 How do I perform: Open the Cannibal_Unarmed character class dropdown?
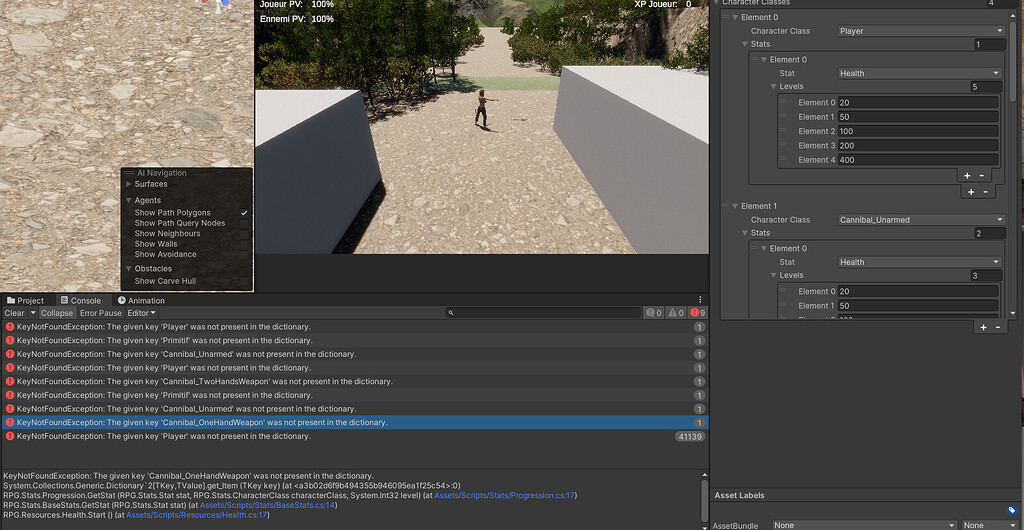click(920, 220)
